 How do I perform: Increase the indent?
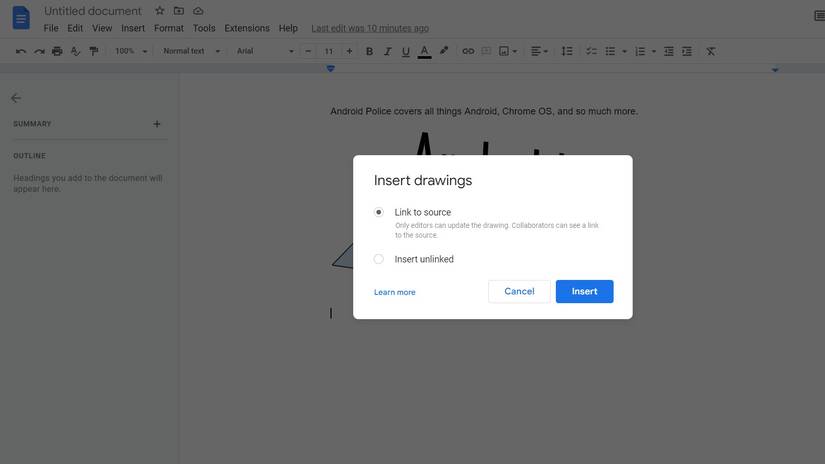[687, 51]
